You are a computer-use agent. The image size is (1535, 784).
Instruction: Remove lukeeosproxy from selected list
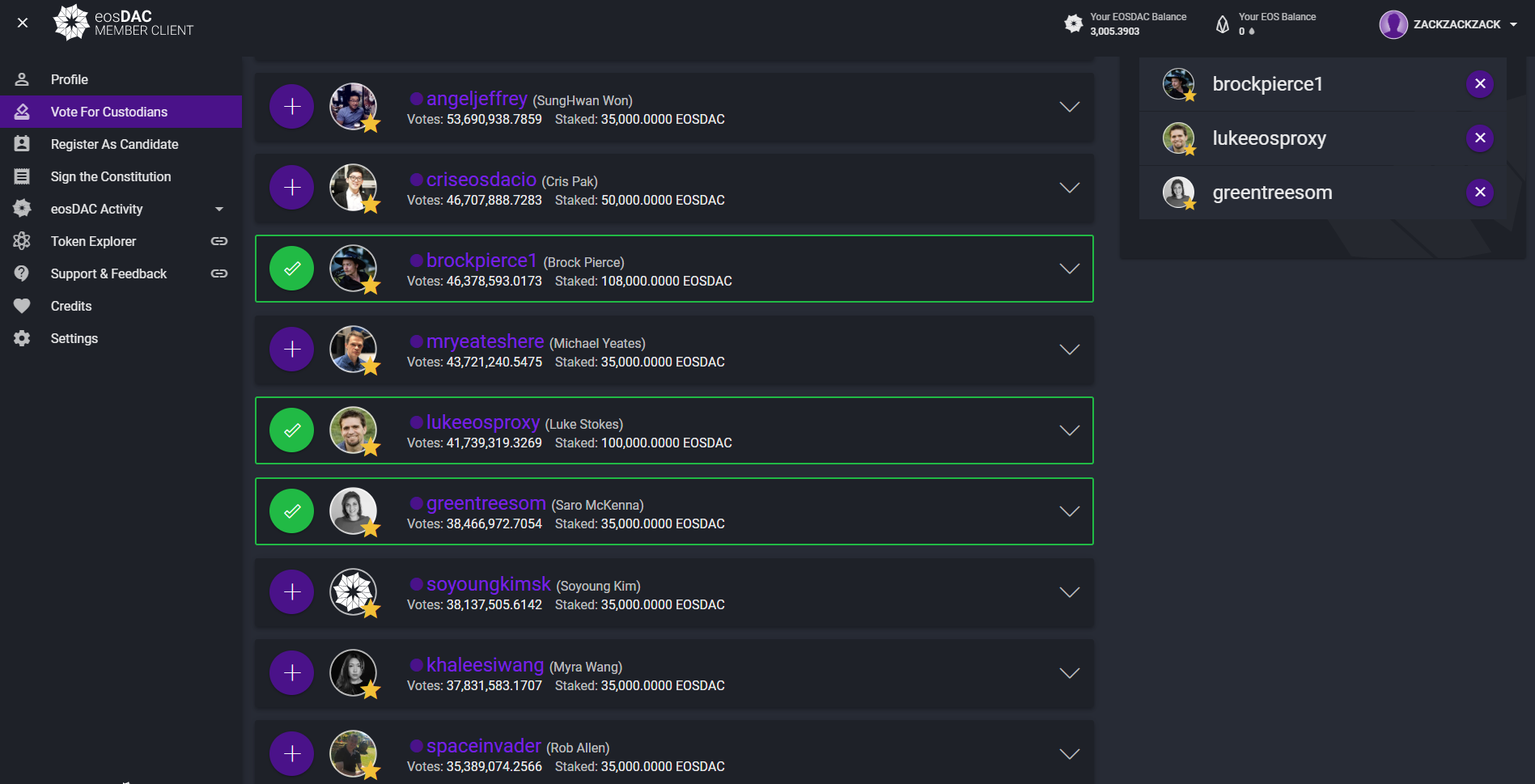click(1480, 138)
